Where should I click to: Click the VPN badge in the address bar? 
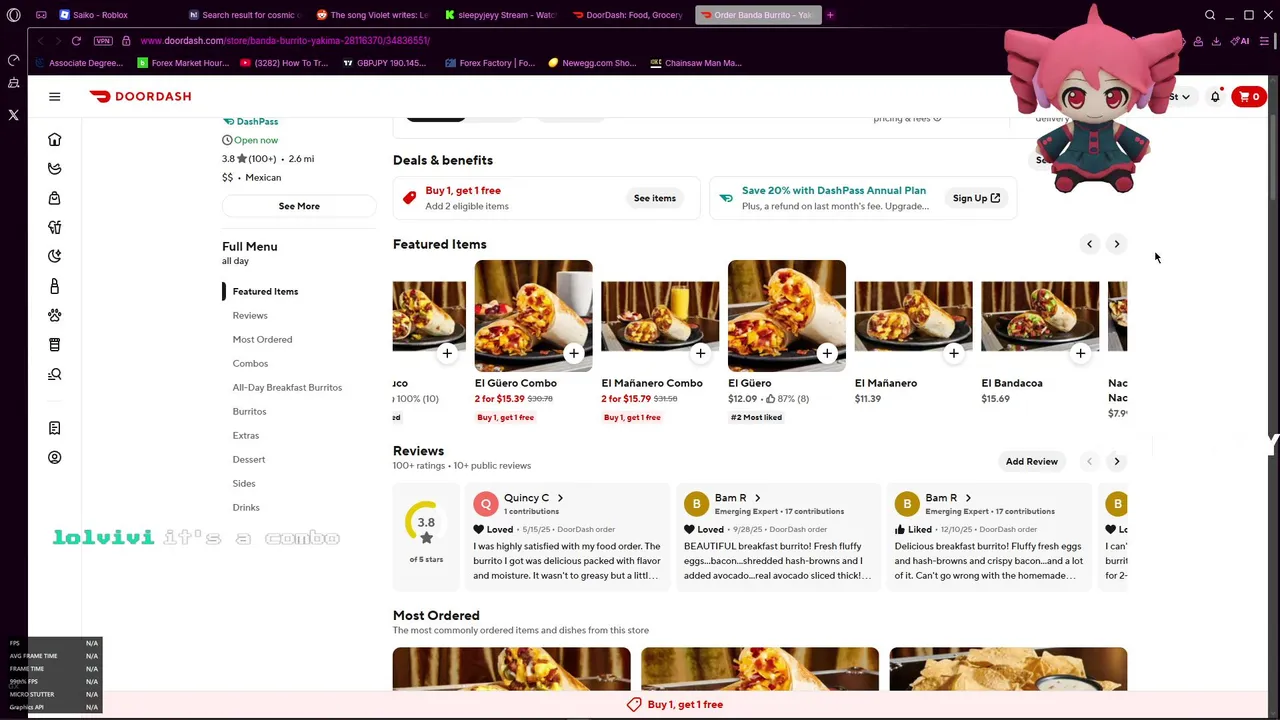click(x=103, y=41)
